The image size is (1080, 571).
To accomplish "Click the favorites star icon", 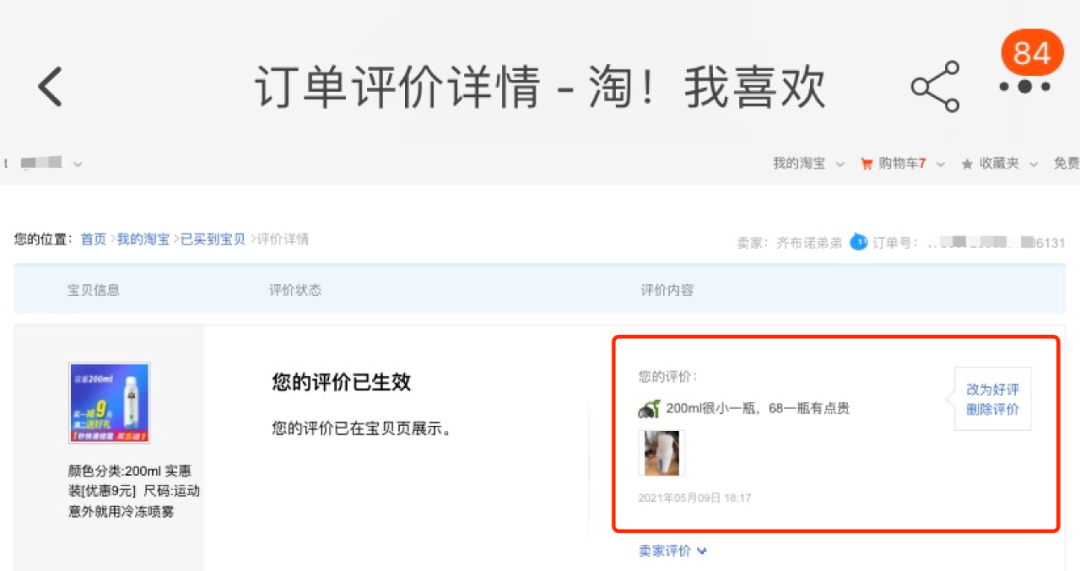I will click(x=967, y=164).
